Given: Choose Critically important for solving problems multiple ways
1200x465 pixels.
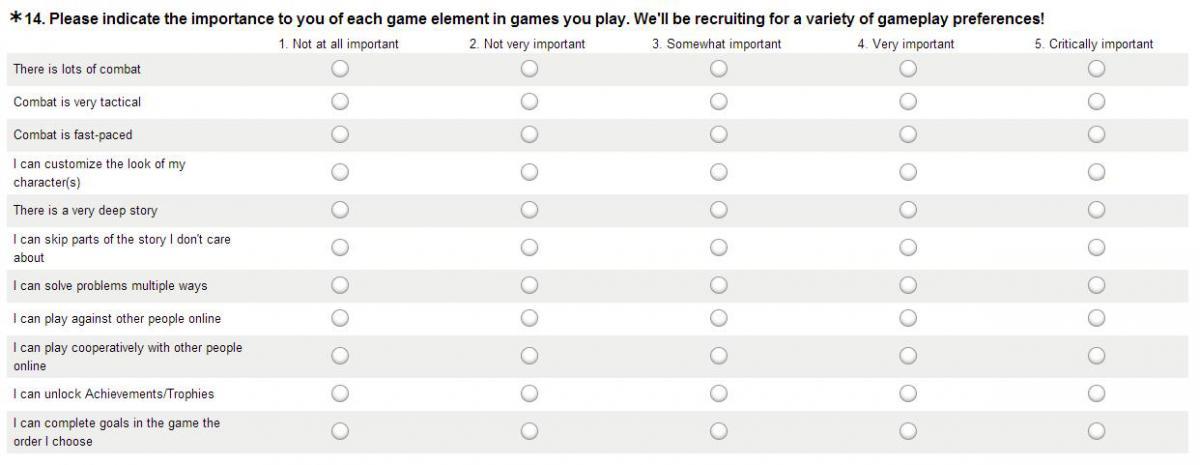Looking at the screenshot, I should [x=1097, y=285].
